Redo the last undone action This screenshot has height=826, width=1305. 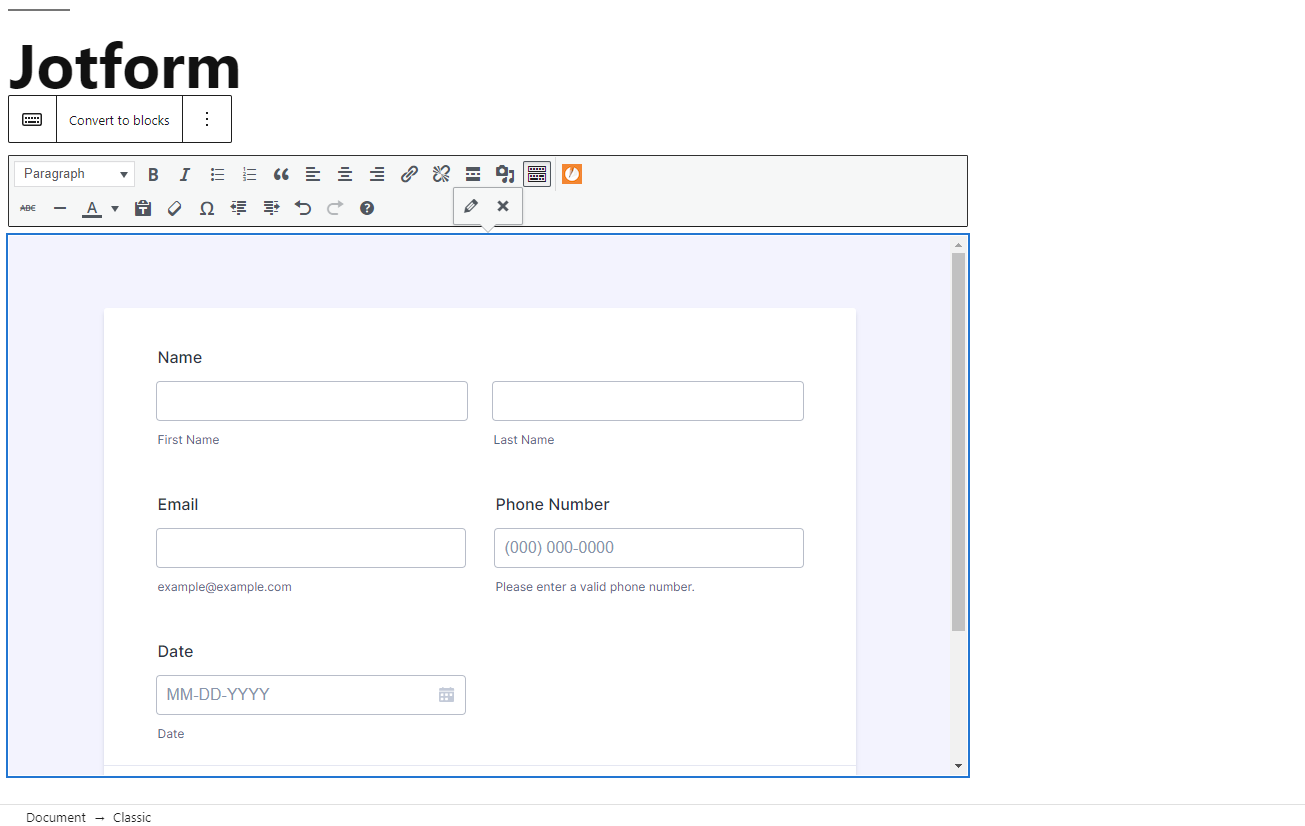pos(335,208)
